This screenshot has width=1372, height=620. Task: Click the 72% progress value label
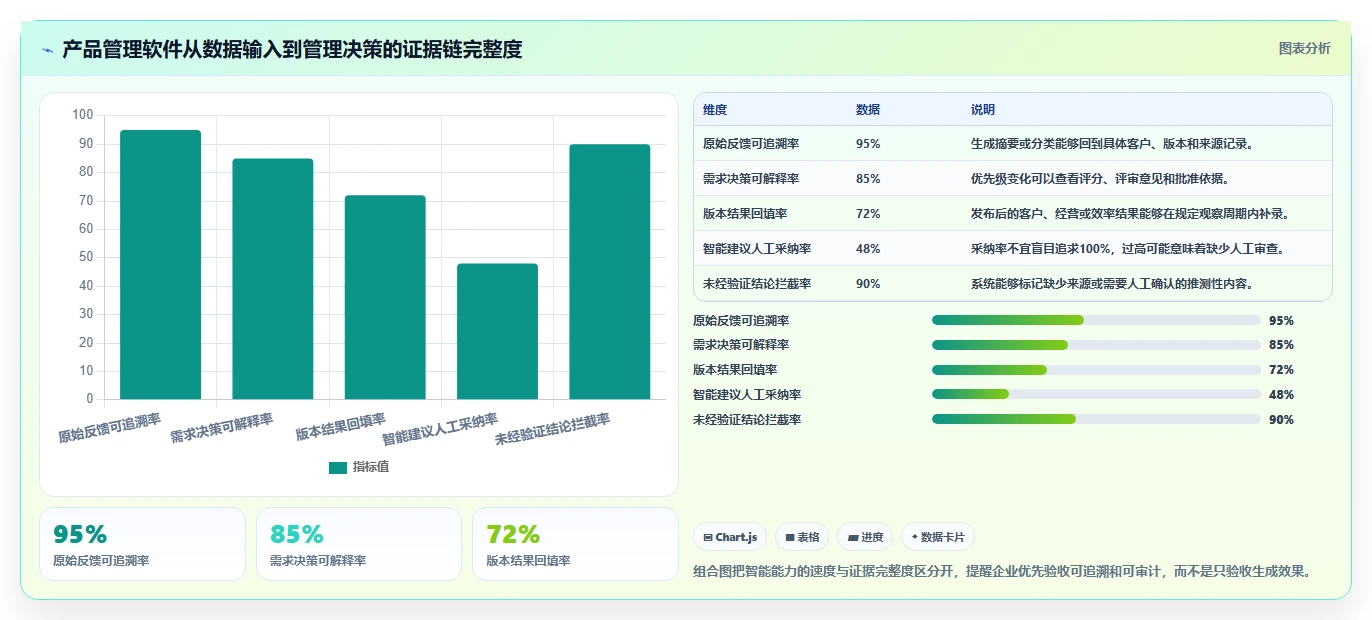pyautogui.click(x=1281, y=370)
